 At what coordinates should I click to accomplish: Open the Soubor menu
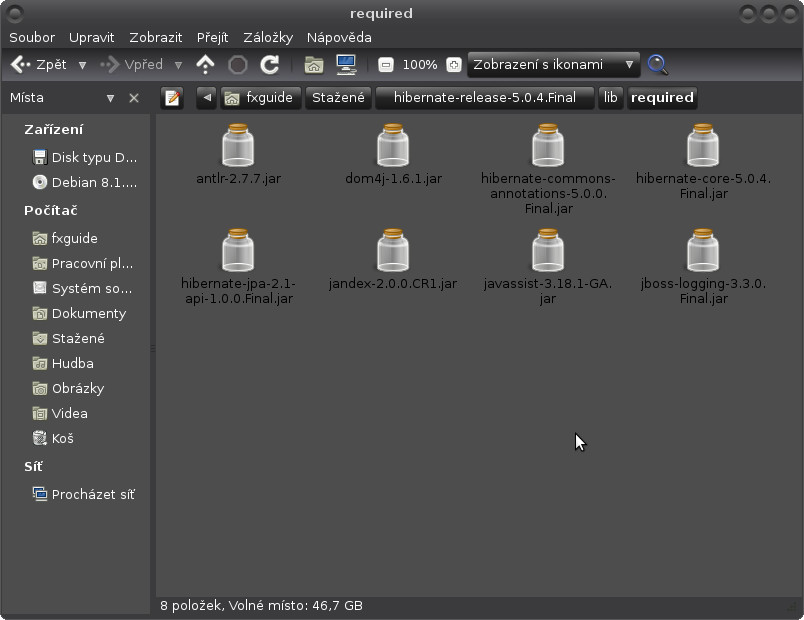point(32,37)
